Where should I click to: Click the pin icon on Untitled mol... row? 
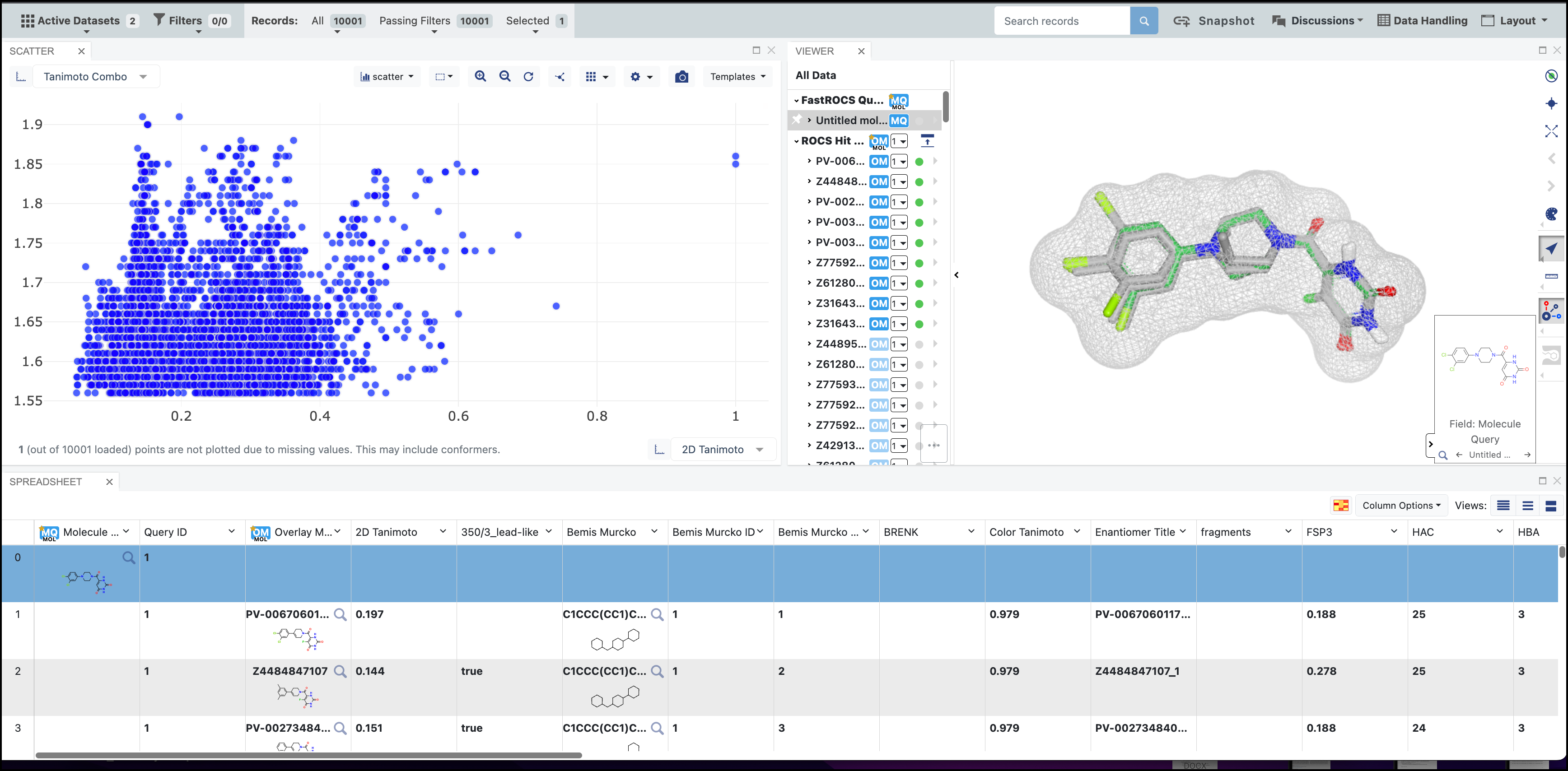(x=797, y=120)
